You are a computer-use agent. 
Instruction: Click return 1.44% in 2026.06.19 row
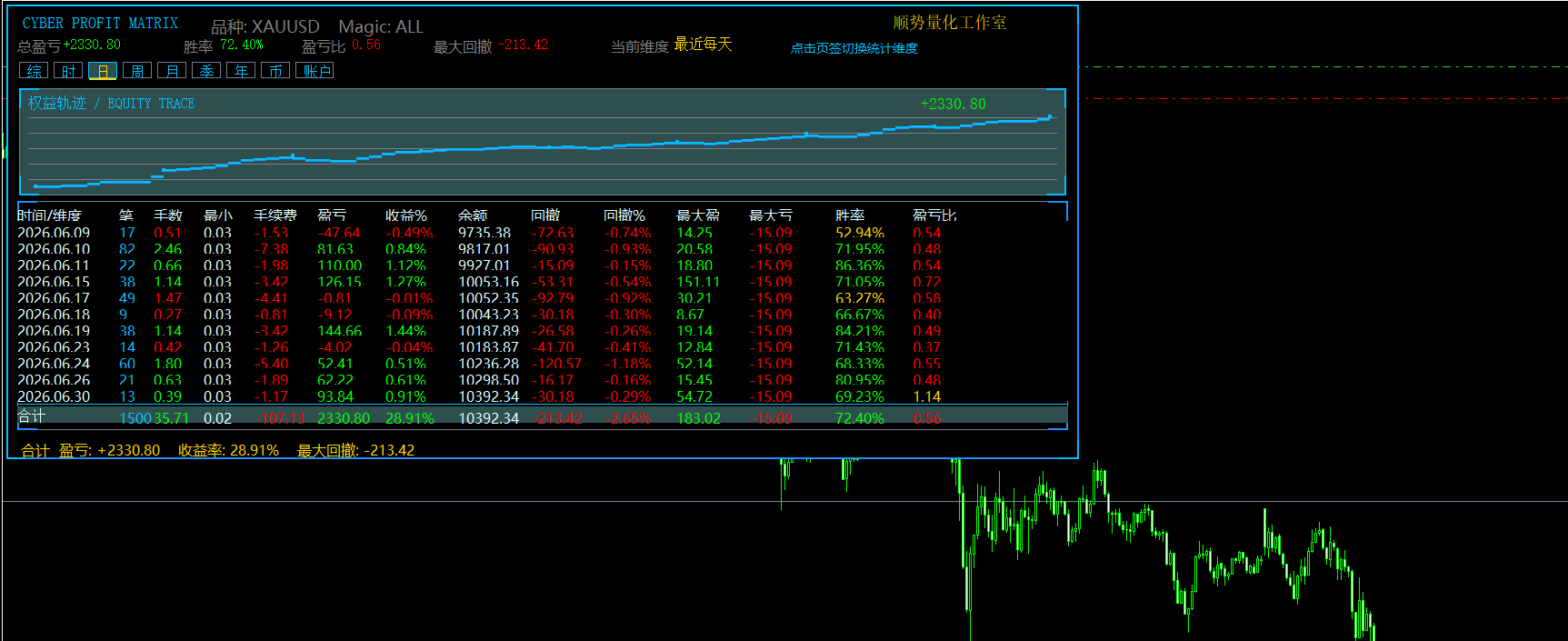click(405, 331)
